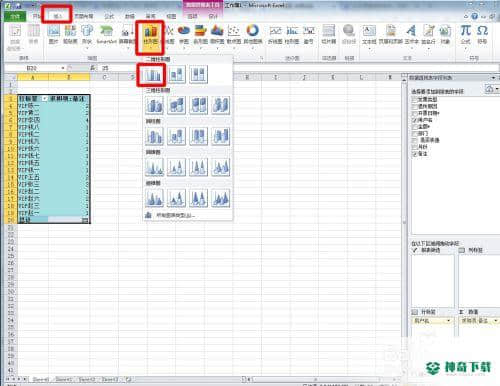The width and height of the screenshot is (500, 386).
Task: Open the Bar chart gallery
Action: click(x=201, y=35)
